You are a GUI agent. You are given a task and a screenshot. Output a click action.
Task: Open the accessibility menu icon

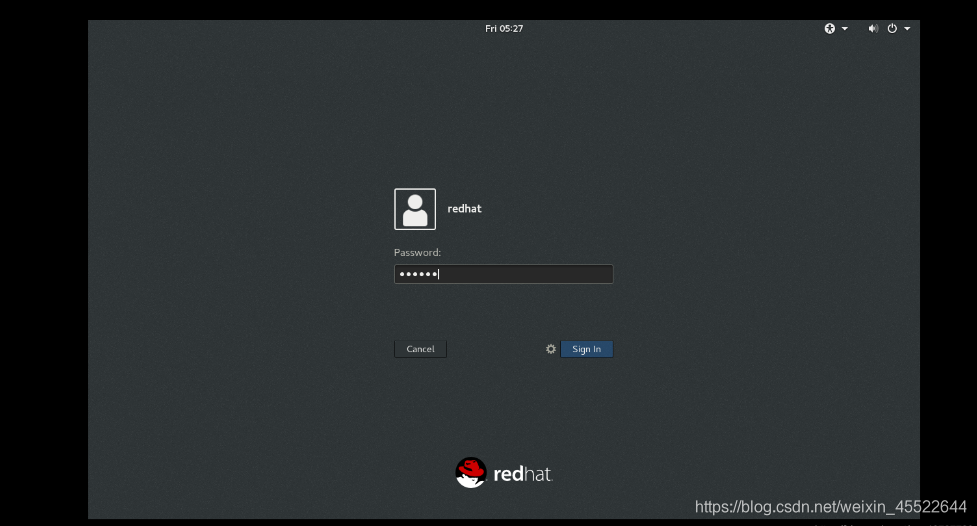[x=829, y=29]
